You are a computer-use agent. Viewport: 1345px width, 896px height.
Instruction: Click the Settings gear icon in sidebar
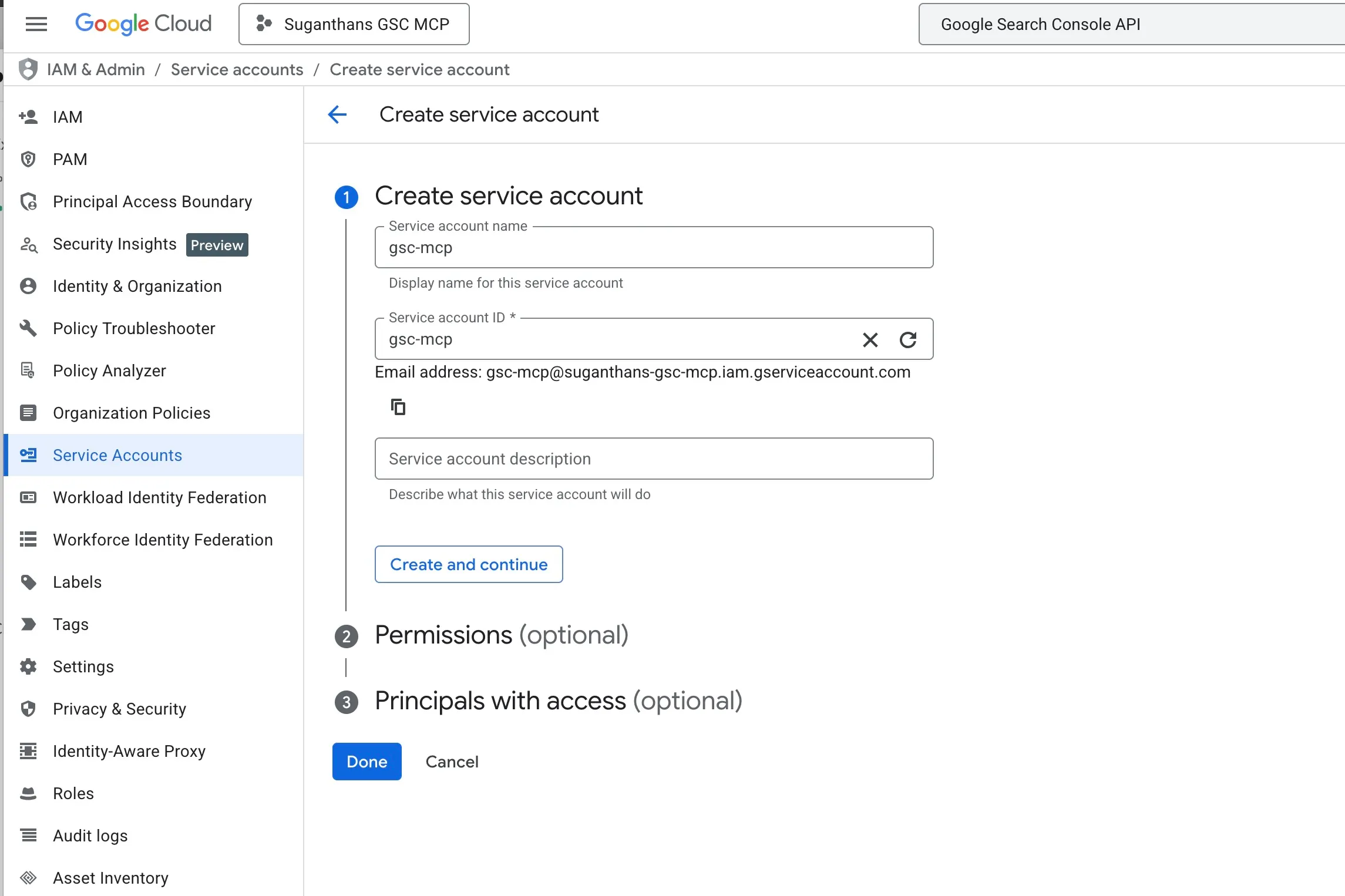28,666
